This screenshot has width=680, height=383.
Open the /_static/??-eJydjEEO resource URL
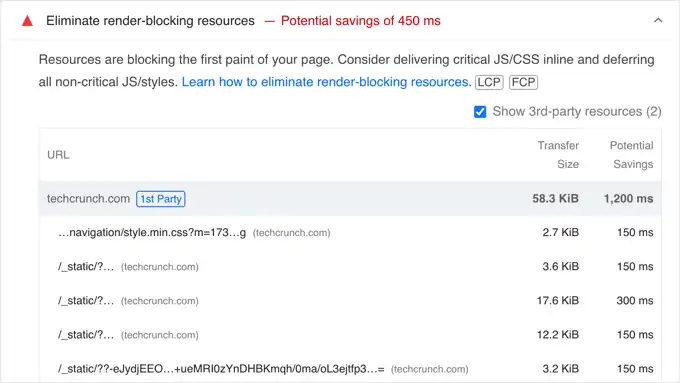pyautogui.click(x=221, y=369)
